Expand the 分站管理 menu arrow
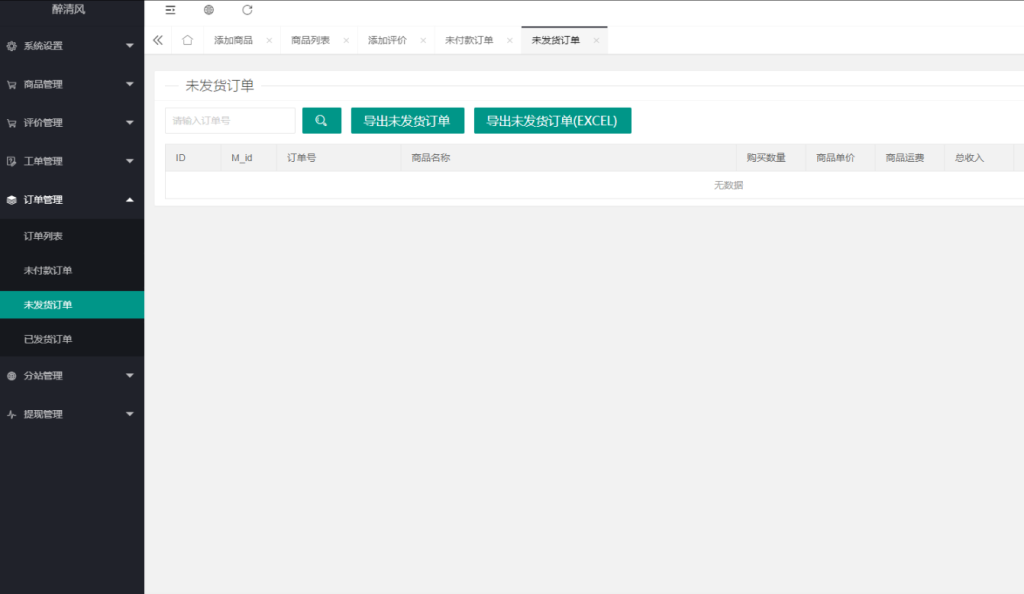Screen dimensions: 1024x594 pyautogui.click(x=129, y=376)
